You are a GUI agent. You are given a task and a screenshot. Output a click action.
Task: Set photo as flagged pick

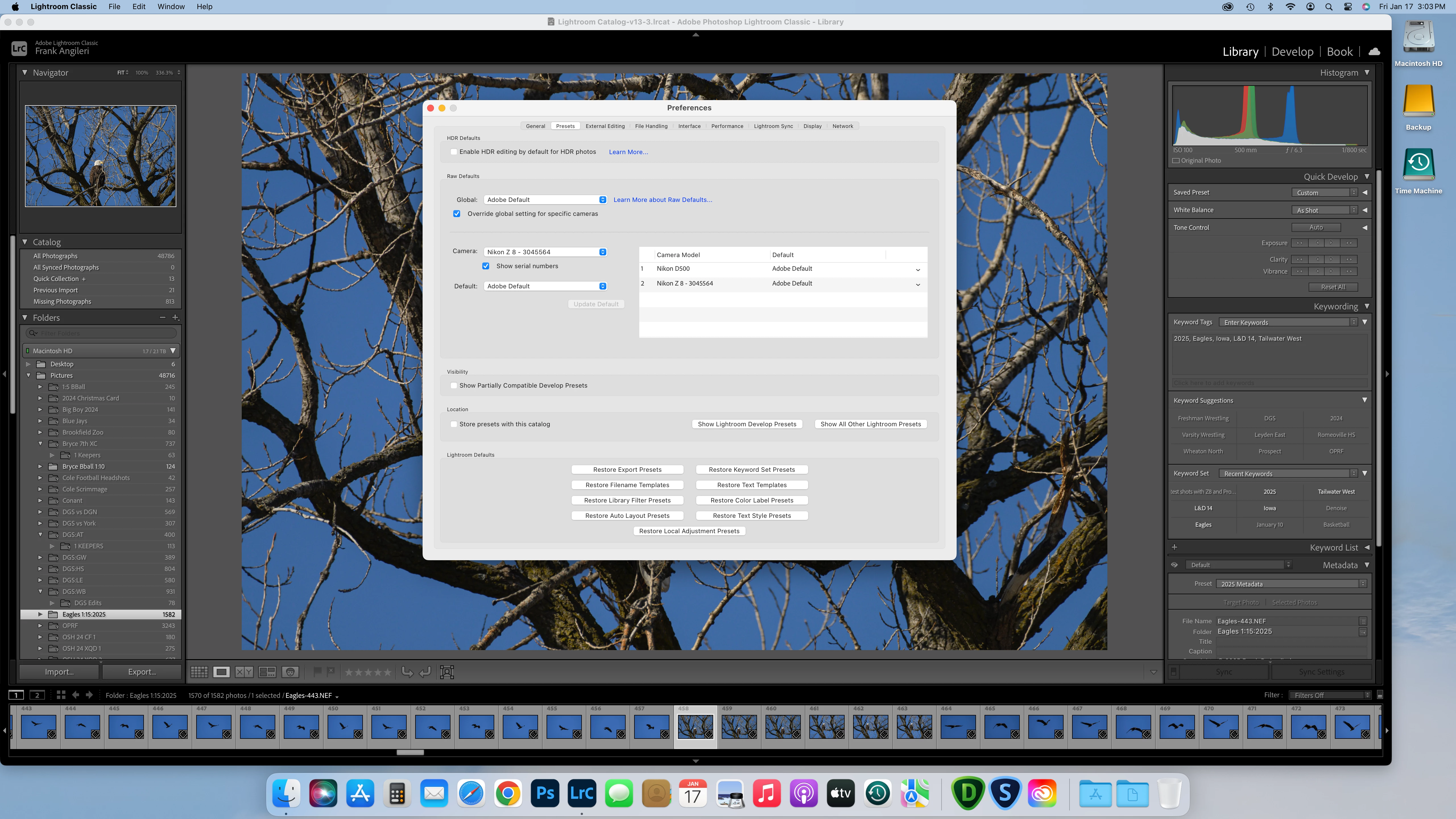click(x=318, y=671)
